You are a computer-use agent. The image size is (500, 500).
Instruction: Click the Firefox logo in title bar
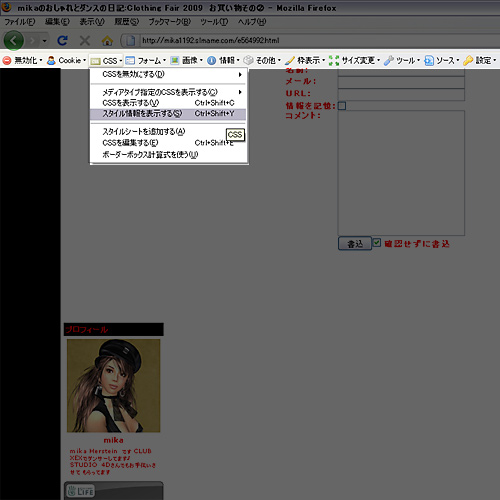tap(7, 7)
